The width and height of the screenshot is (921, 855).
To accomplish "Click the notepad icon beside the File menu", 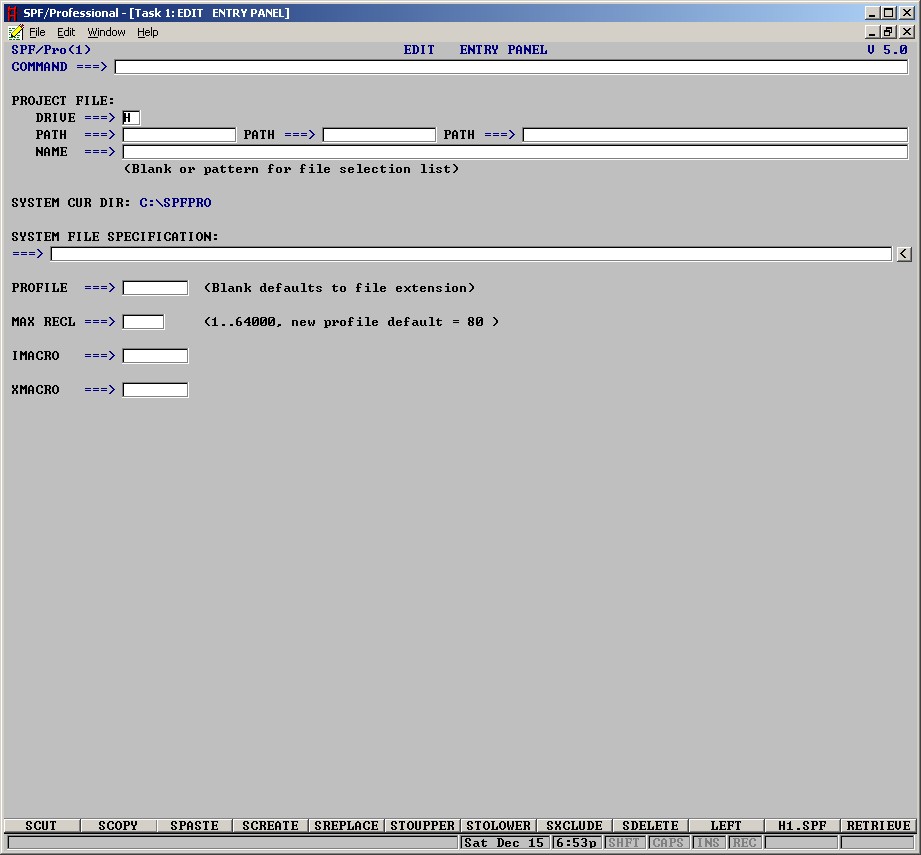I will [x=16, y=32].
